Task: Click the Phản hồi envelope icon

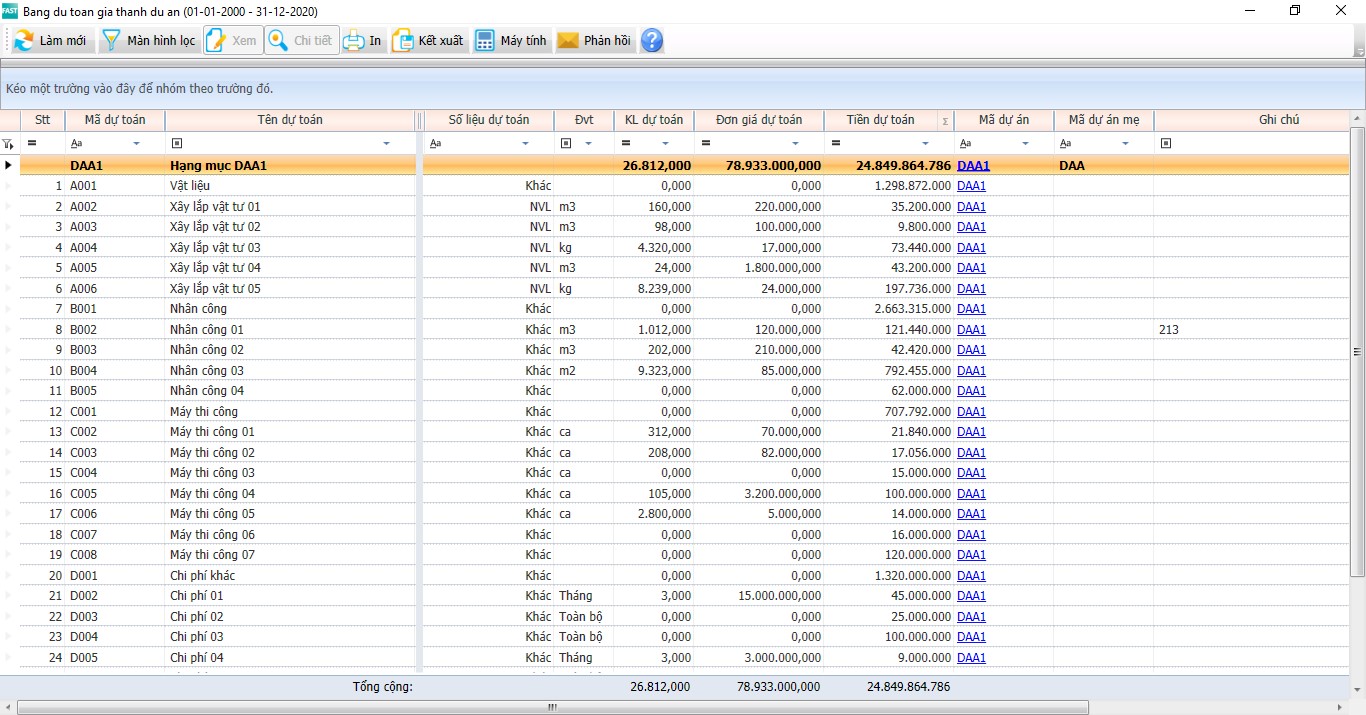Action: tap(568, 41)
